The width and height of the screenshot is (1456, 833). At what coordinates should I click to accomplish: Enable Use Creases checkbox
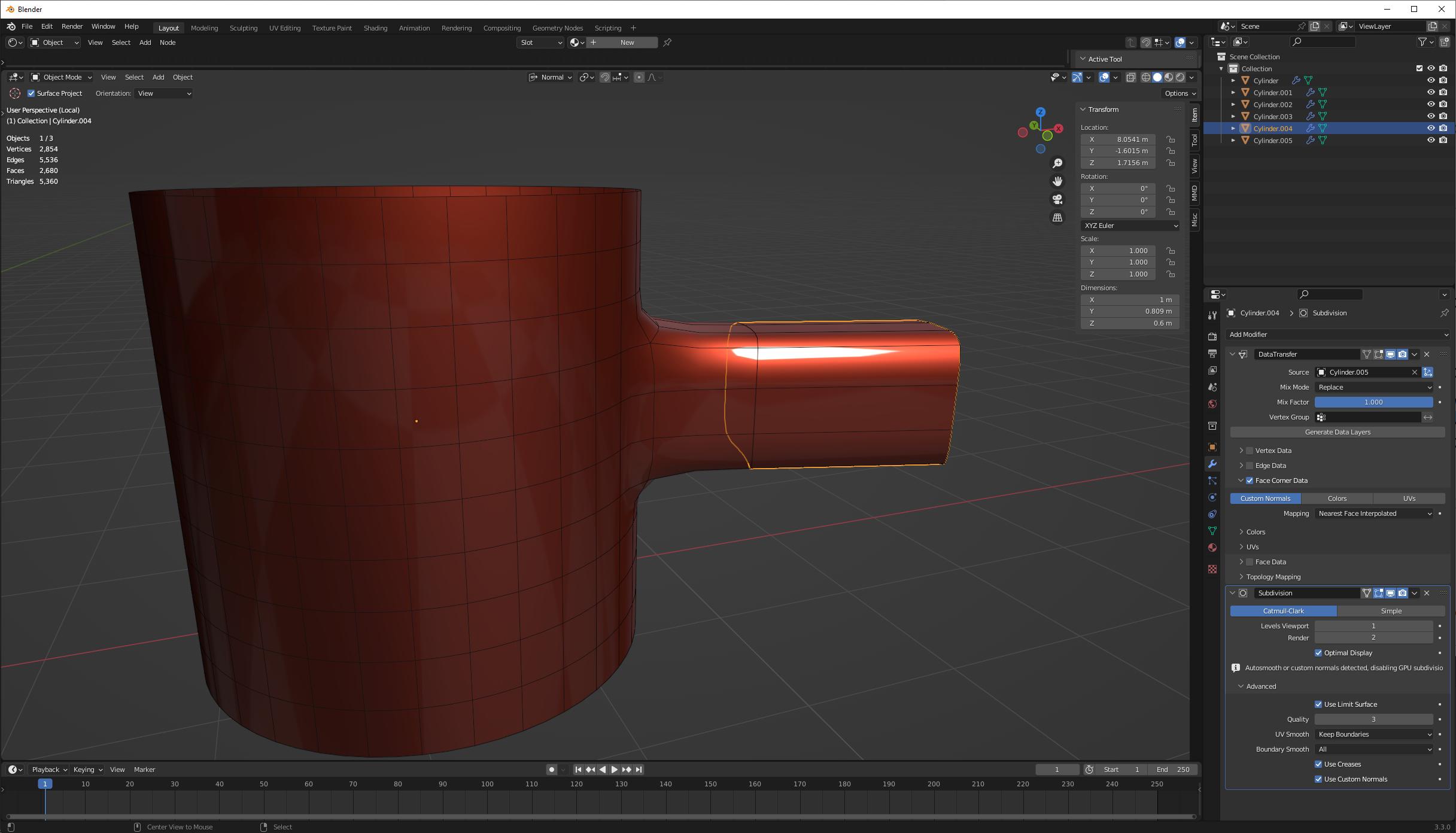click(x=1319, y=764)
